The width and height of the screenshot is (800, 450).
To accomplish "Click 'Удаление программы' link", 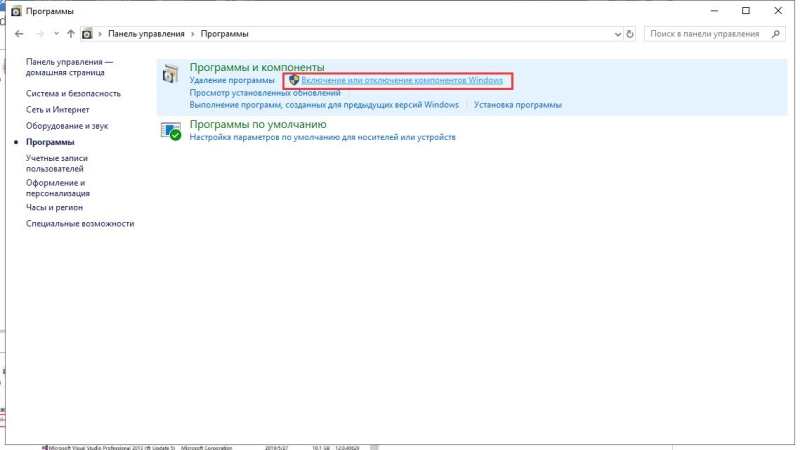I will pyautogui.click(x=232, y=80).
